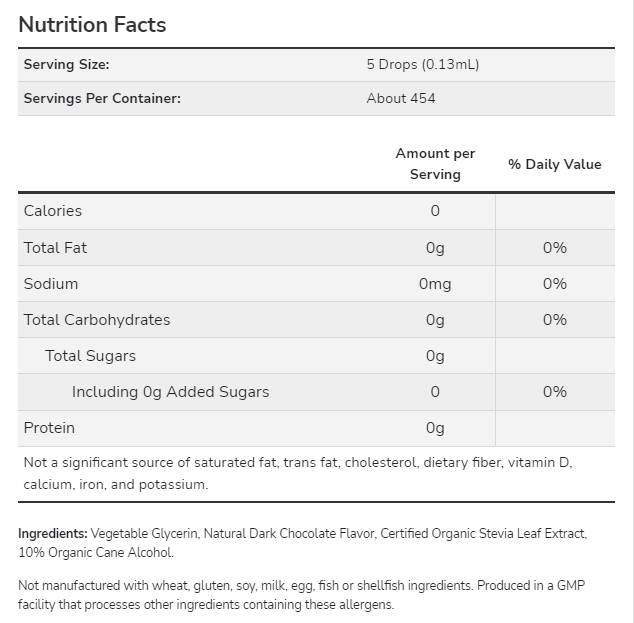This screenshot has width=634, height=623.
Task: Click the Total Fat 0% daily value
Action: pos(555,248)
